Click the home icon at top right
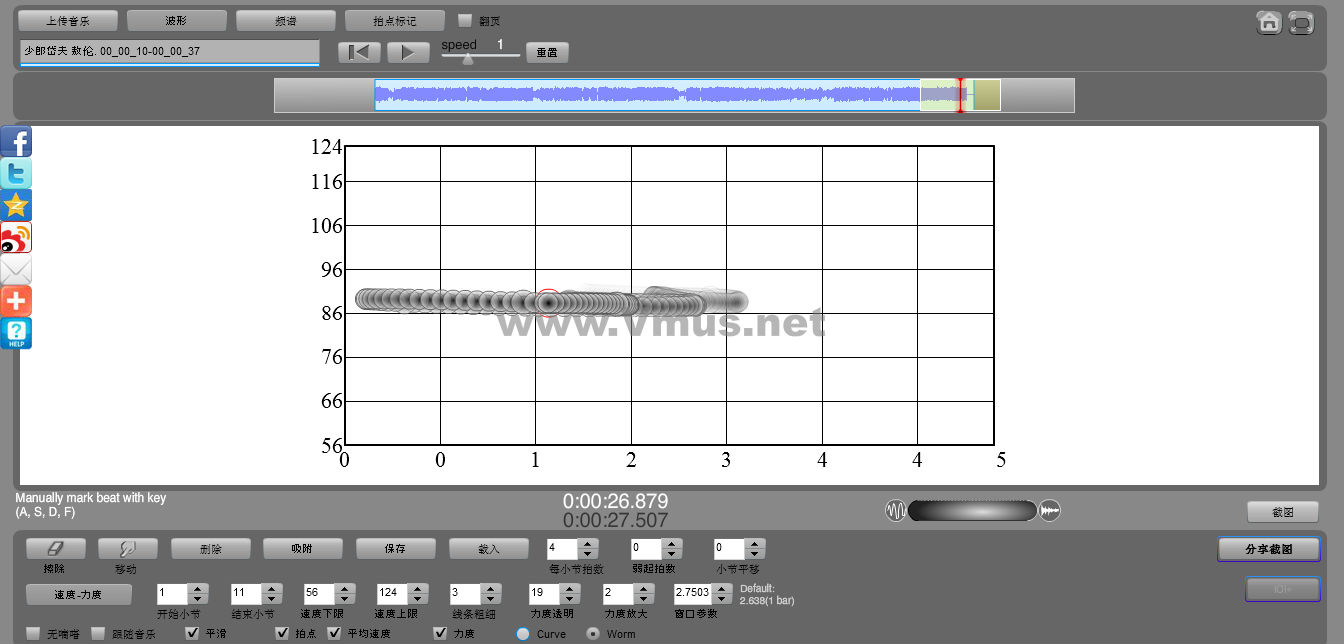This screenshot has height=644, width=1344. pos(1269,22)
